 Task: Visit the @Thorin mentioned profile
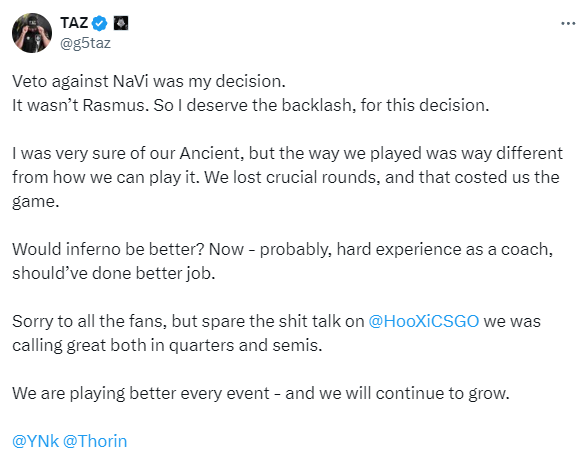click(95, 441)
